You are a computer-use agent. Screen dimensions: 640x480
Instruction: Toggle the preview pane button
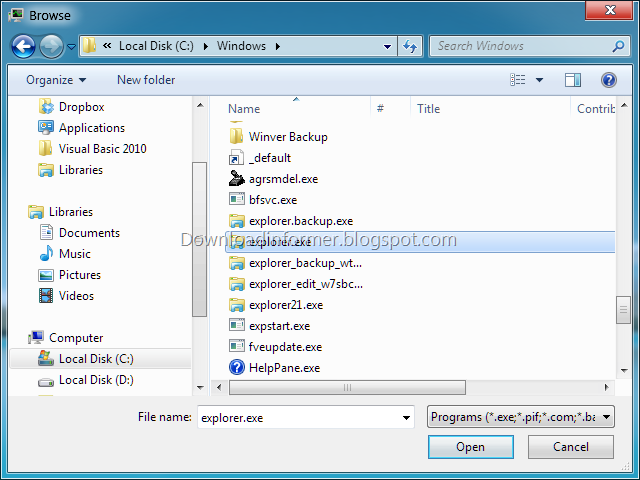pos(573,80)
